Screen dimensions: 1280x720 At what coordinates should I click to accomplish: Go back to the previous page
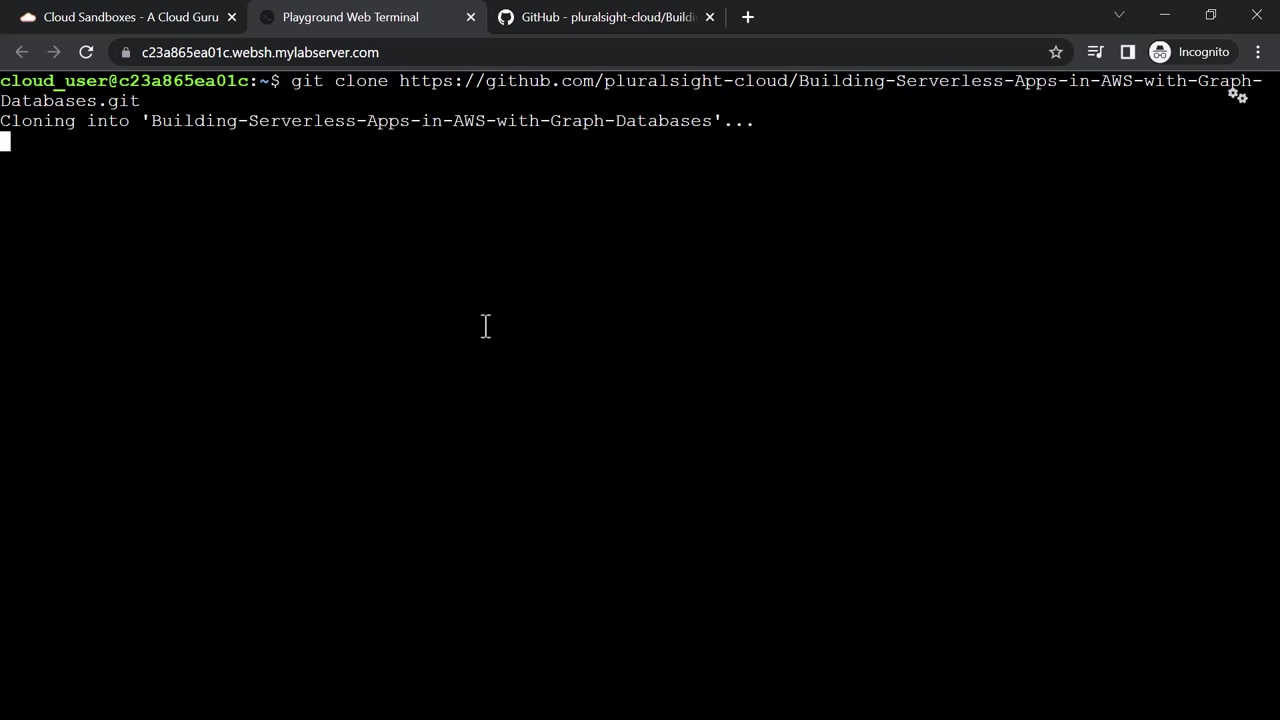[x=22, y=52]
